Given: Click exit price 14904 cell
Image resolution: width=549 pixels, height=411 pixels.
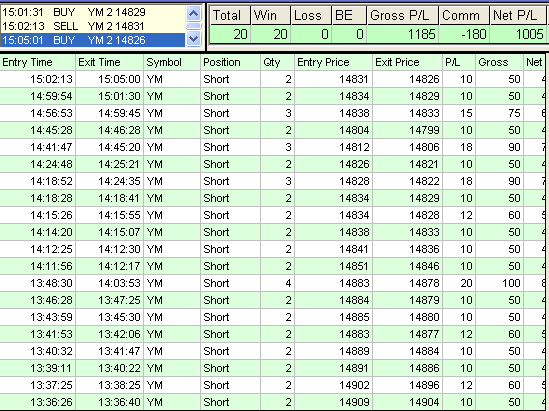Looking at the screenshot, I should (407, 402).
